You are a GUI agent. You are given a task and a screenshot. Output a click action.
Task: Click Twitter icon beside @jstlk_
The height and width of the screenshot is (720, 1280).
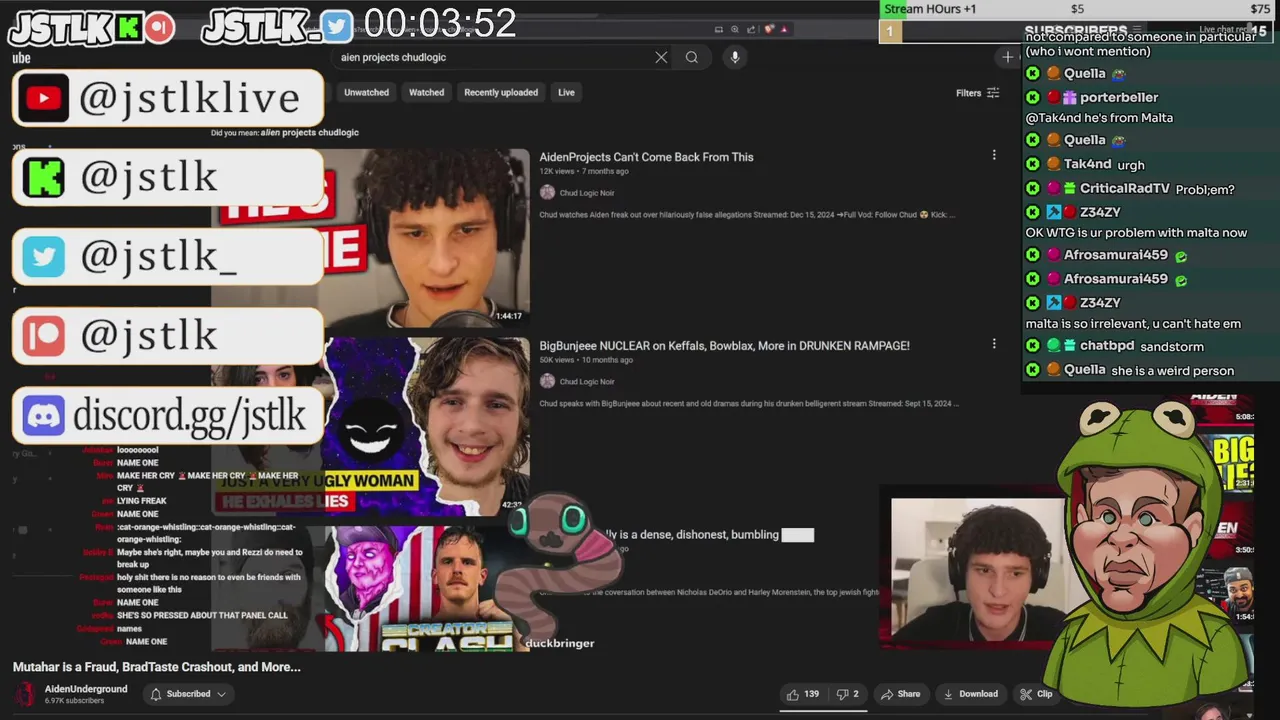pos(43,257)
